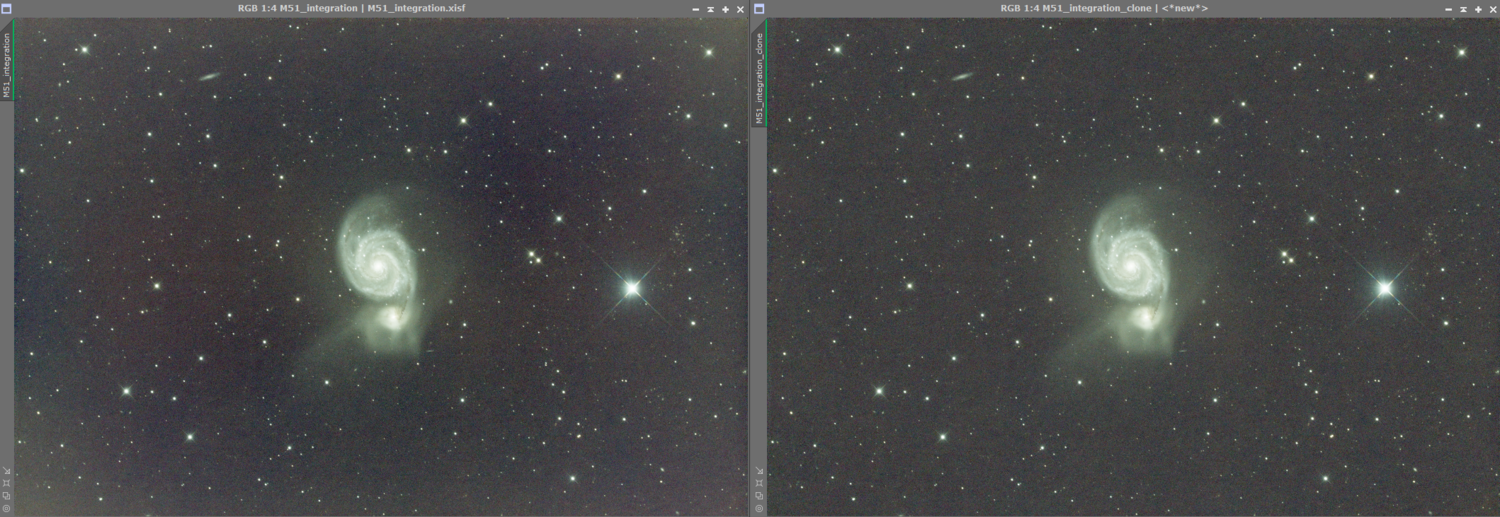The width and height of the screenshot is (1500, 517).
Task: Click the fit-view frame icon in M51_integration window
Action: tap(6, 483)
